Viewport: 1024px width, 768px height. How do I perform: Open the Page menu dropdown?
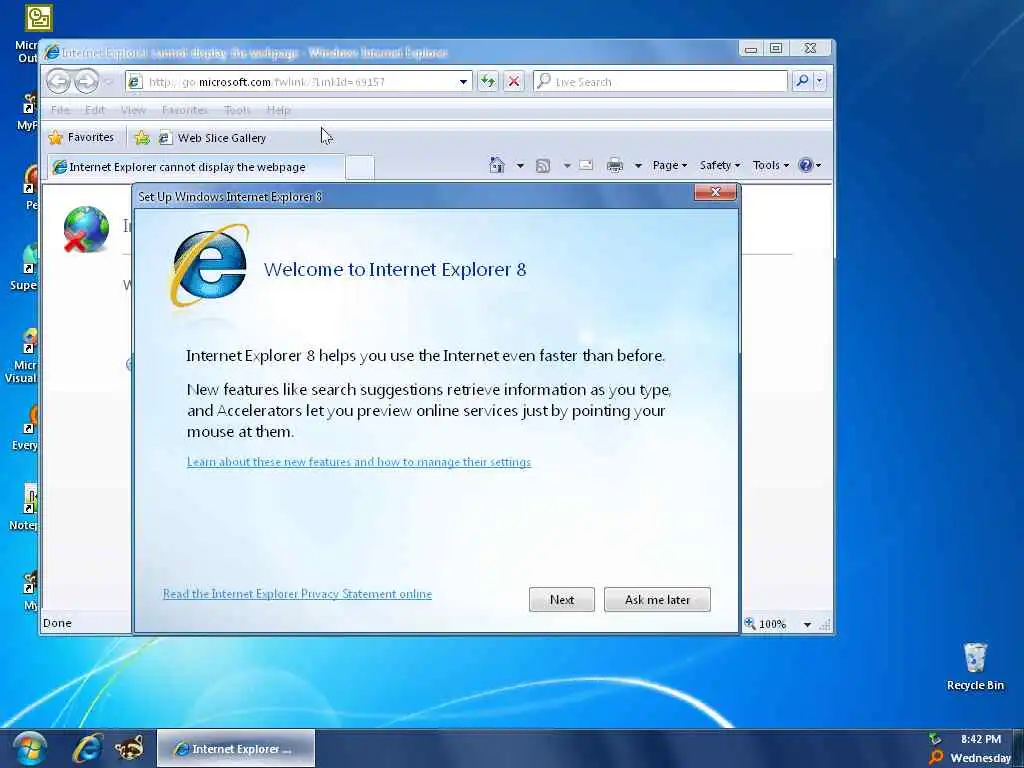[x=669, y=165]
